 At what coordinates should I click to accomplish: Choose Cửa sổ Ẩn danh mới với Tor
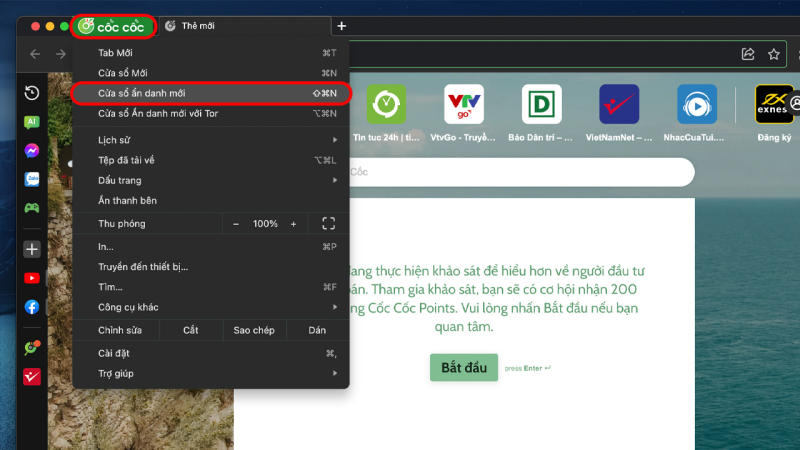pyautogui.click(x=211, y=113)
